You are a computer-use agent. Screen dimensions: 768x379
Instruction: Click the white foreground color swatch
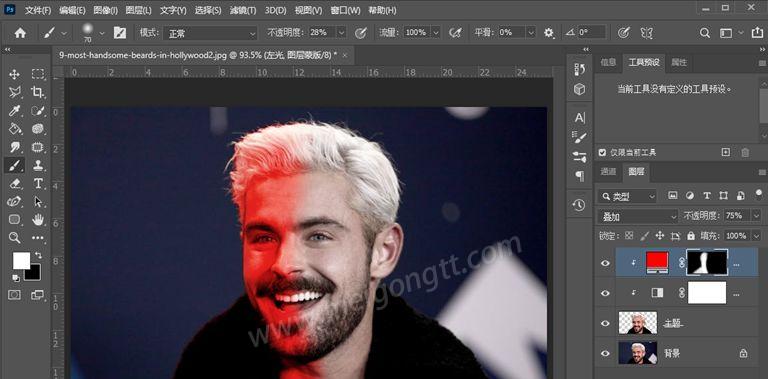(21, 261)
